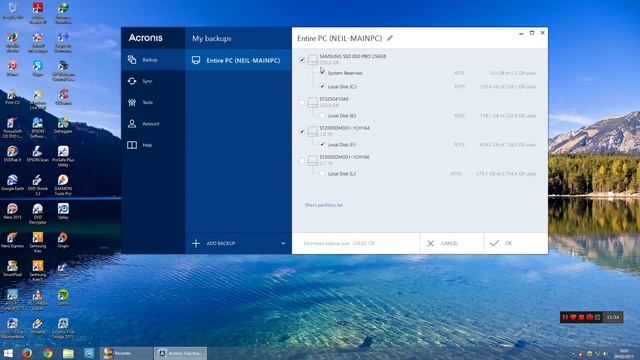Screen dimensions: 640x360
Task: Open Winamp desktop shortcut
Action: 38,326
